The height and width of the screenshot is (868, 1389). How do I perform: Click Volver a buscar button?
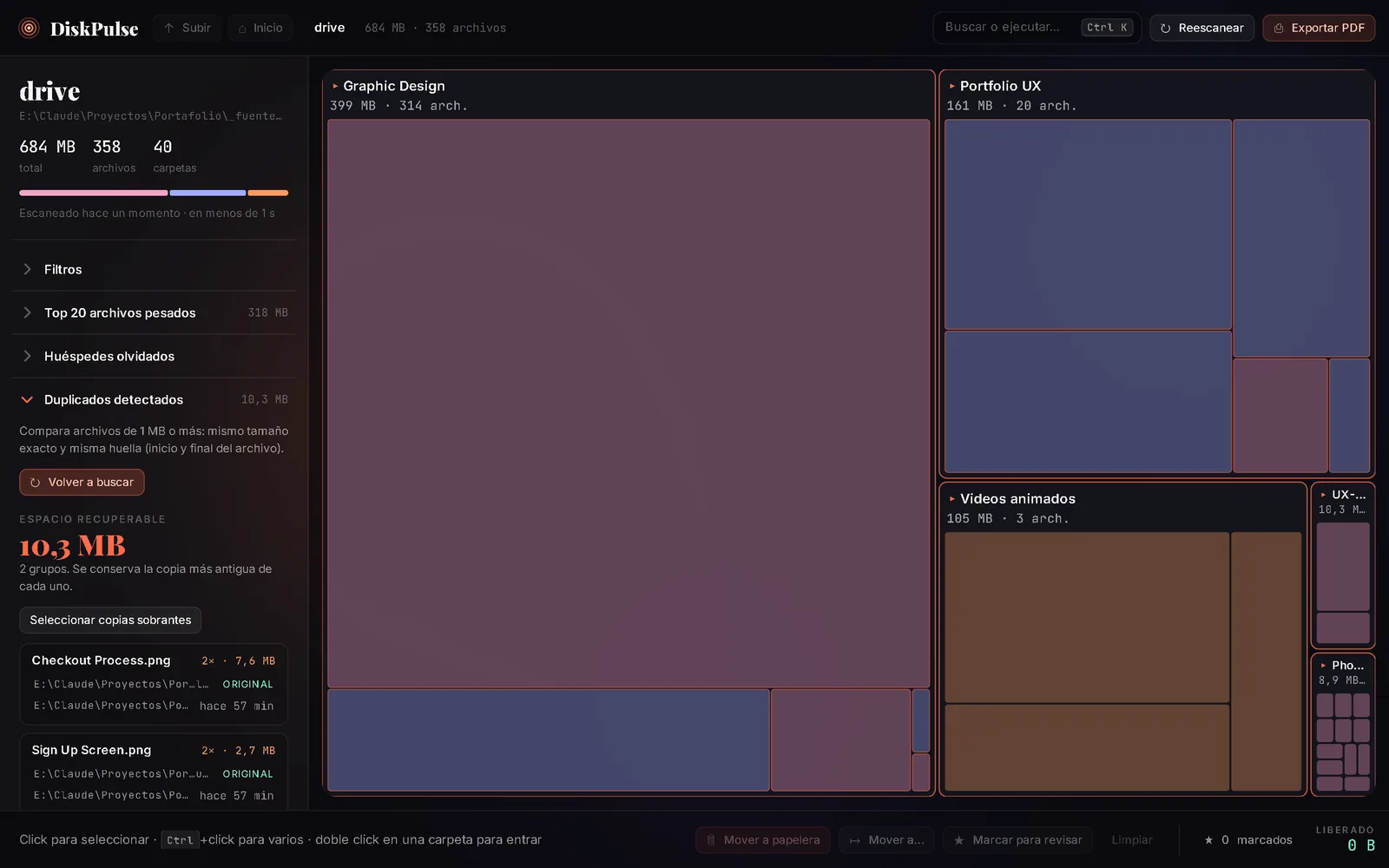[x=82, y=483]
